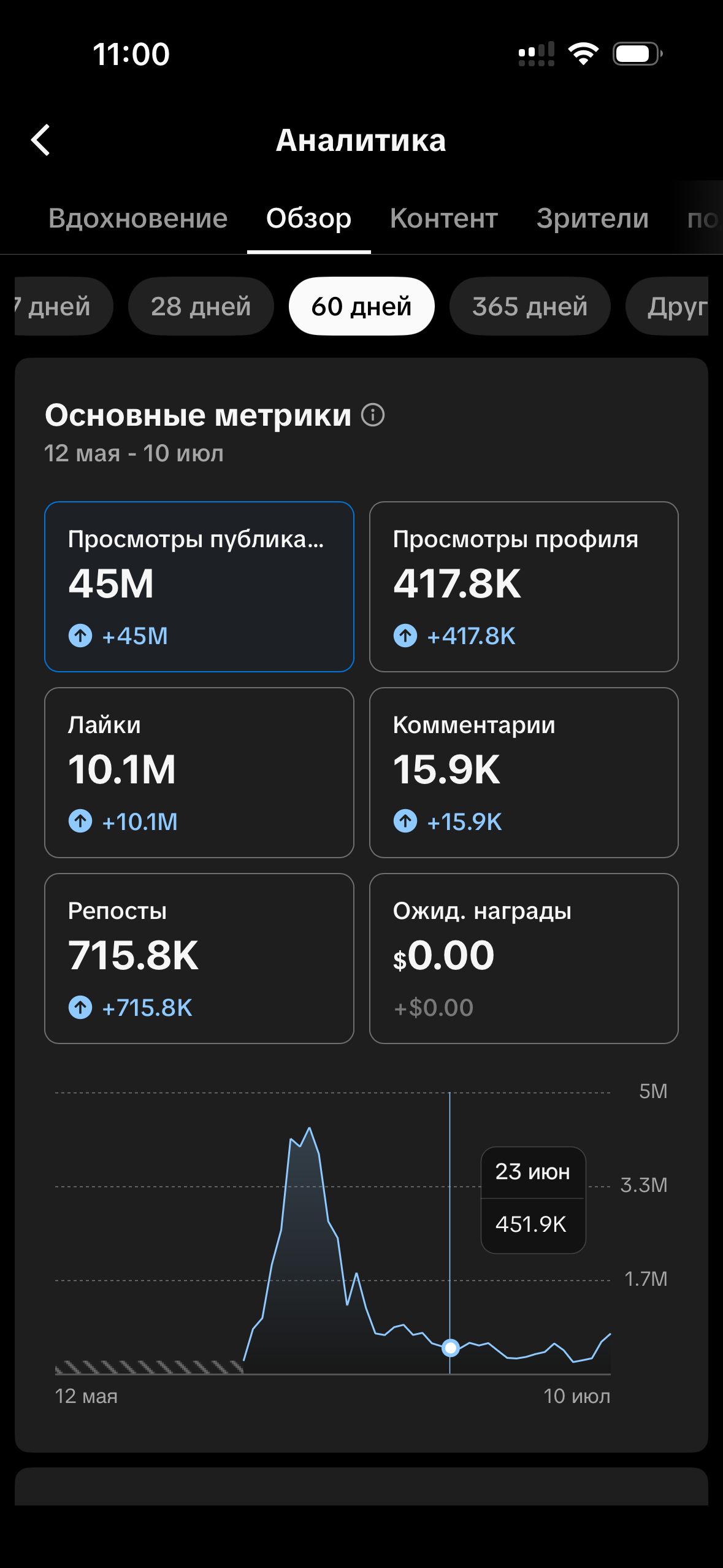Tap the up-arrow icon beside +715.8K
The width and height of the screenshot is (723, 1568).
80,1007
